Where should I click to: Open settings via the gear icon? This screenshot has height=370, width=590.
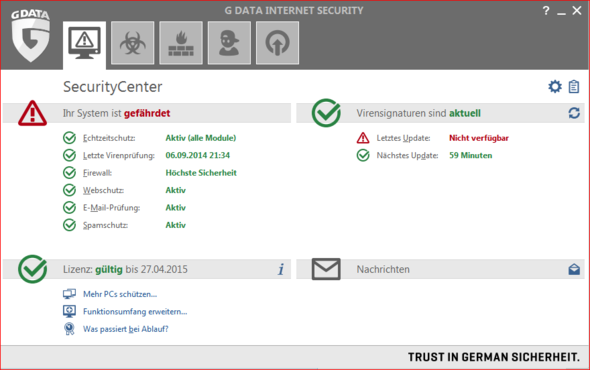tap(555, 87)
